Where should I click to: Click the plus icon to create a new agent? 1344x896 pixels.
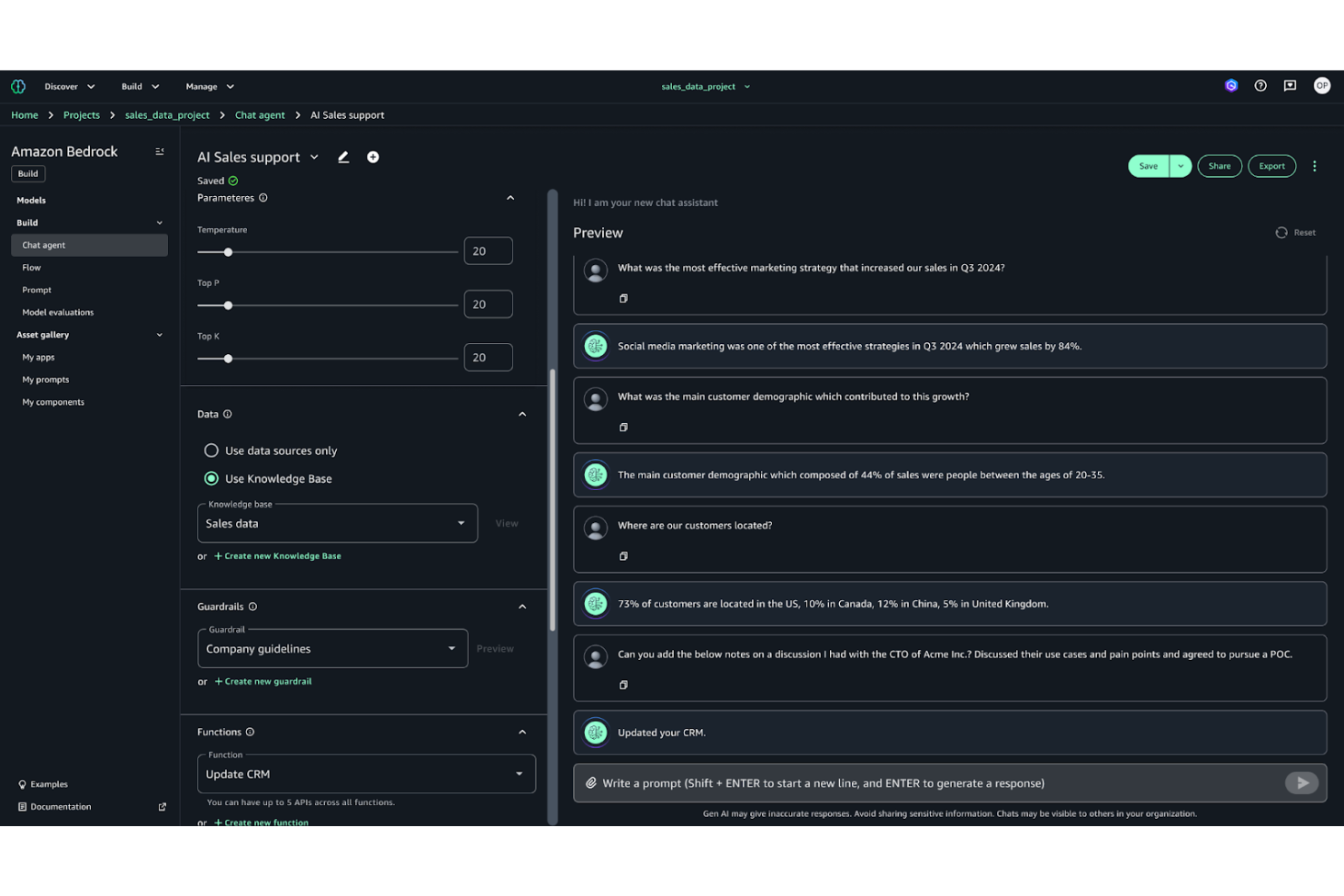point(373,156)
